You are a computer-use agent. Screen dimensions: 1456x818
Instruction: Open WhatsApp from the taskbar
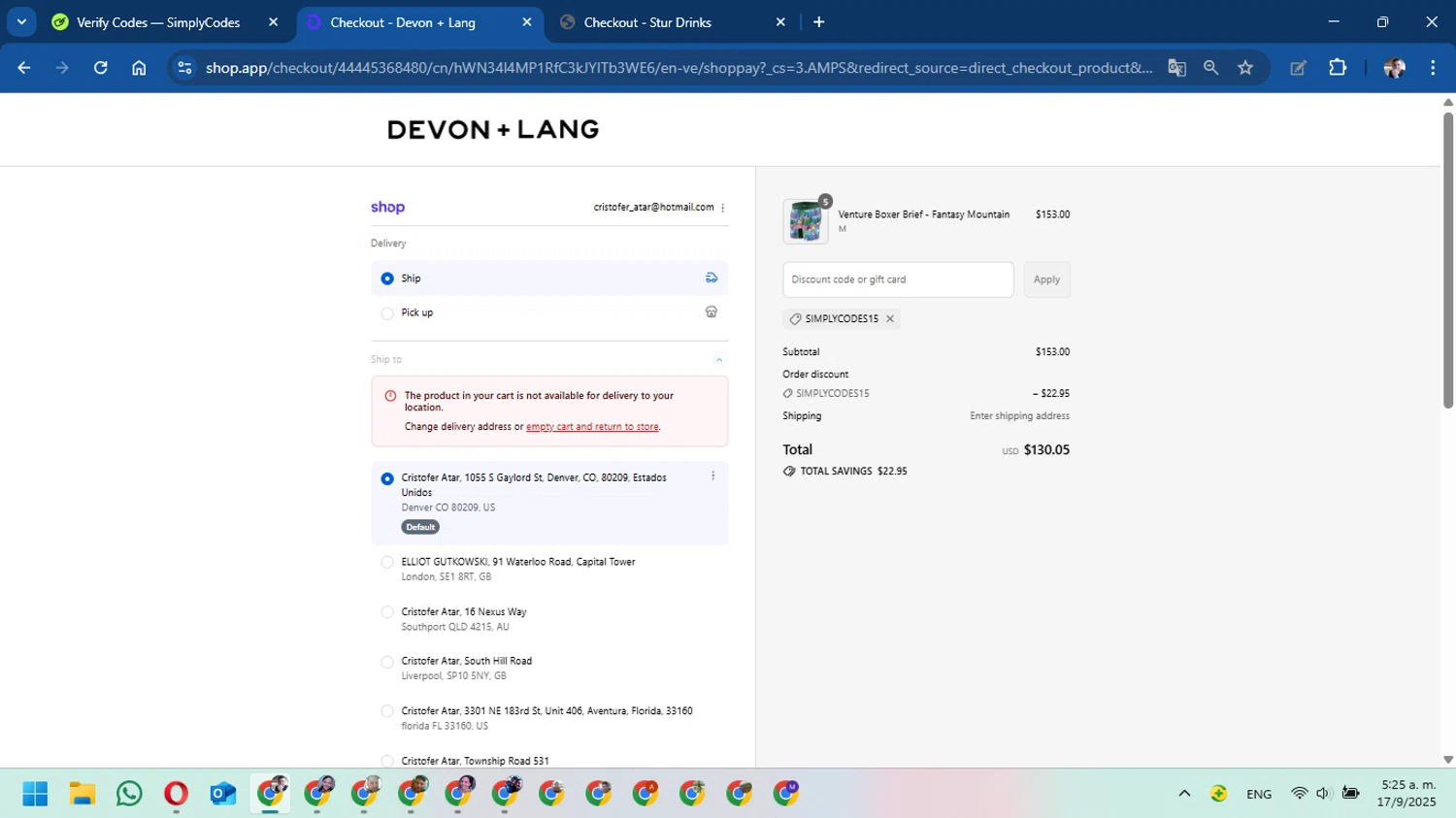128,794
